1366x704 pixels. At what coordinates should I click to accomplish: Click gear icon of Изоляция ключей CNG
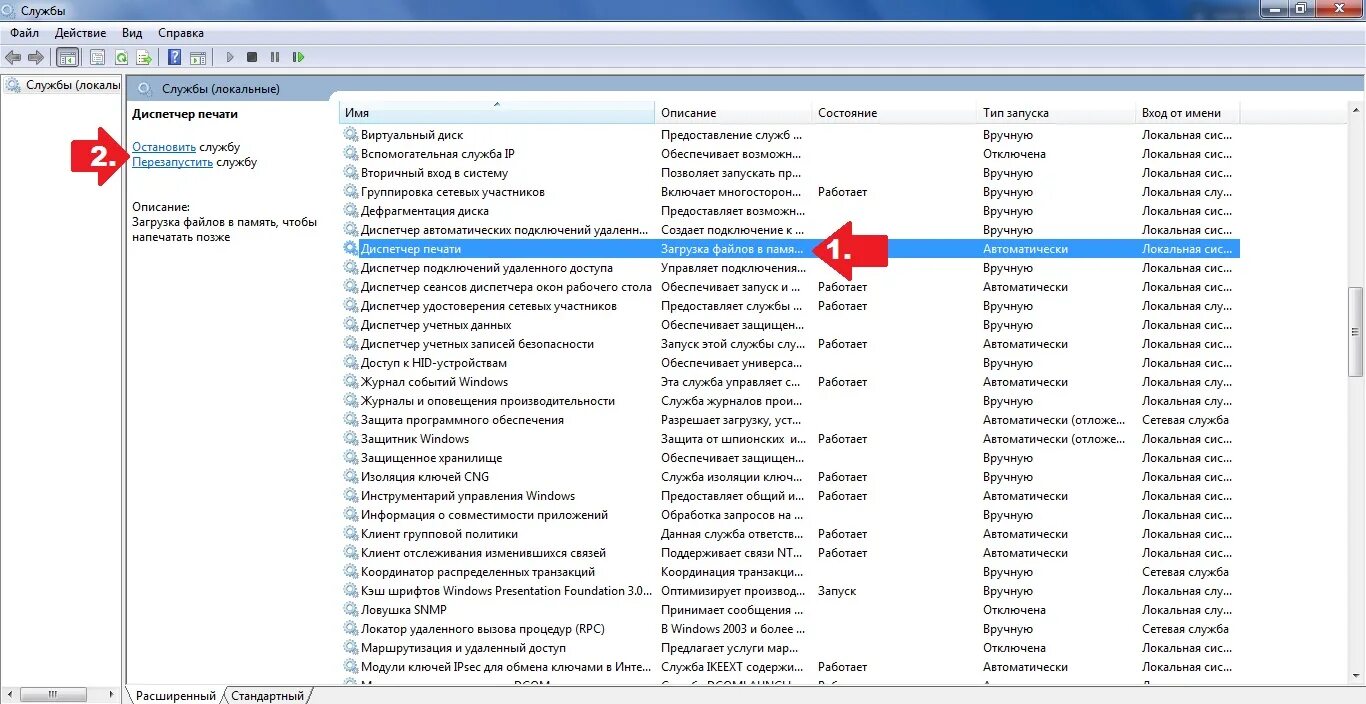tap(350, 477)
